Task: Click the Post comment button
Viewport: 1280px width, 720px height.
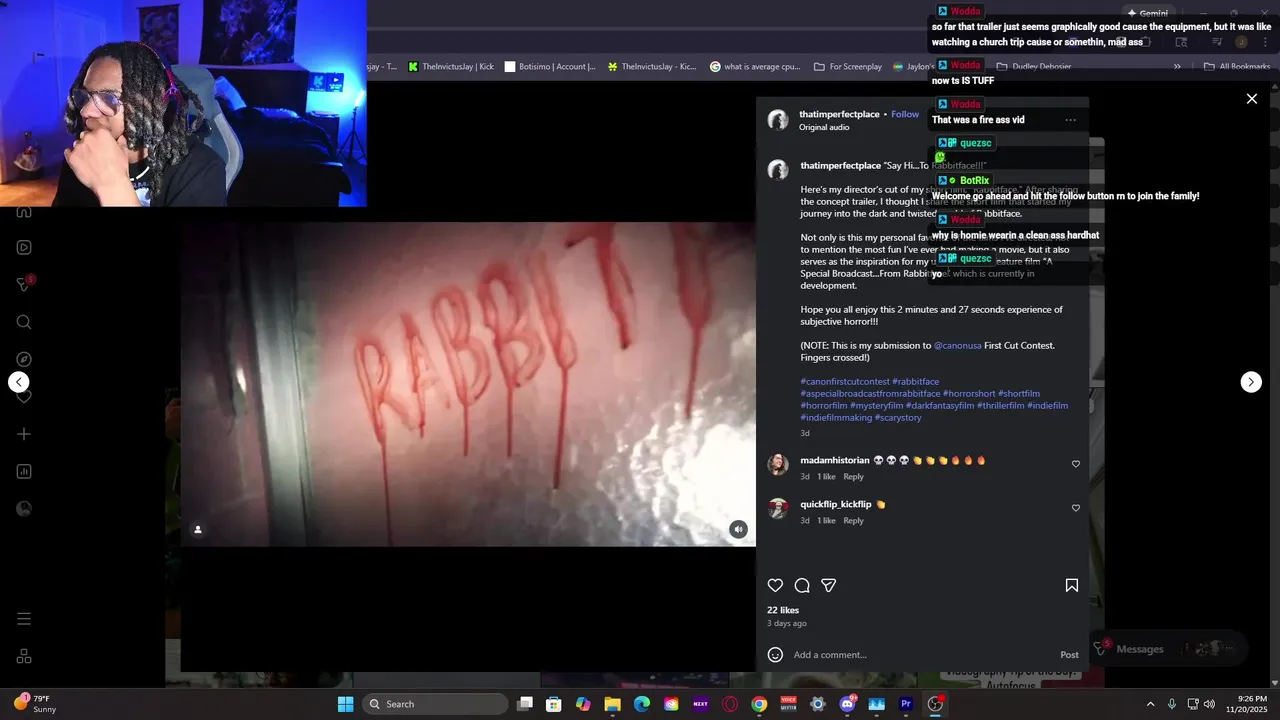Action: [x=1069, y=655]
